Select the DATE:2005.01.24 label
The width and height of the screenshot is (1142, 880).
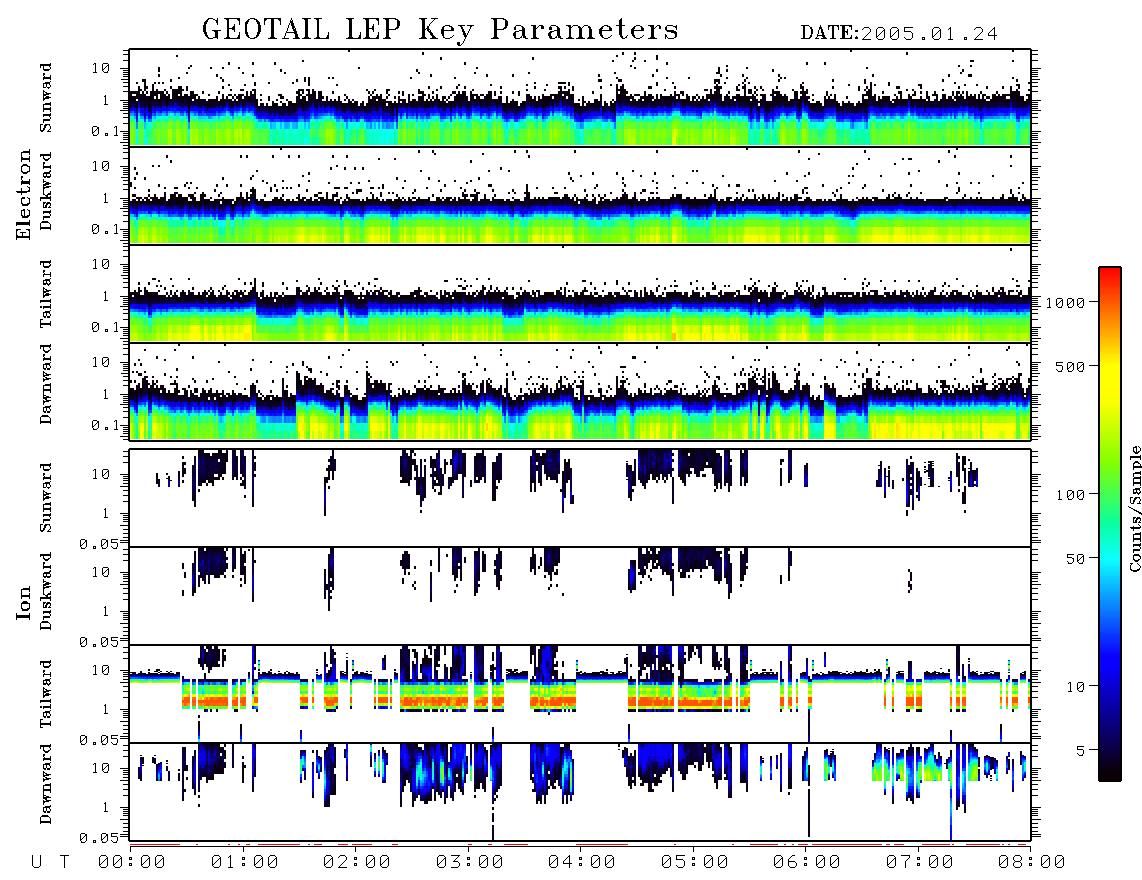899,34
